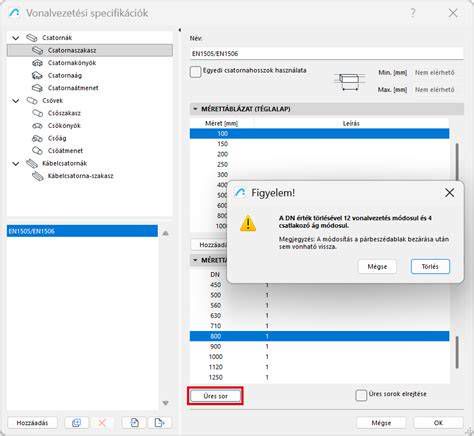Click Mégse in the Figyelem dialog
474x436 pixels.
tap(377, 266)
